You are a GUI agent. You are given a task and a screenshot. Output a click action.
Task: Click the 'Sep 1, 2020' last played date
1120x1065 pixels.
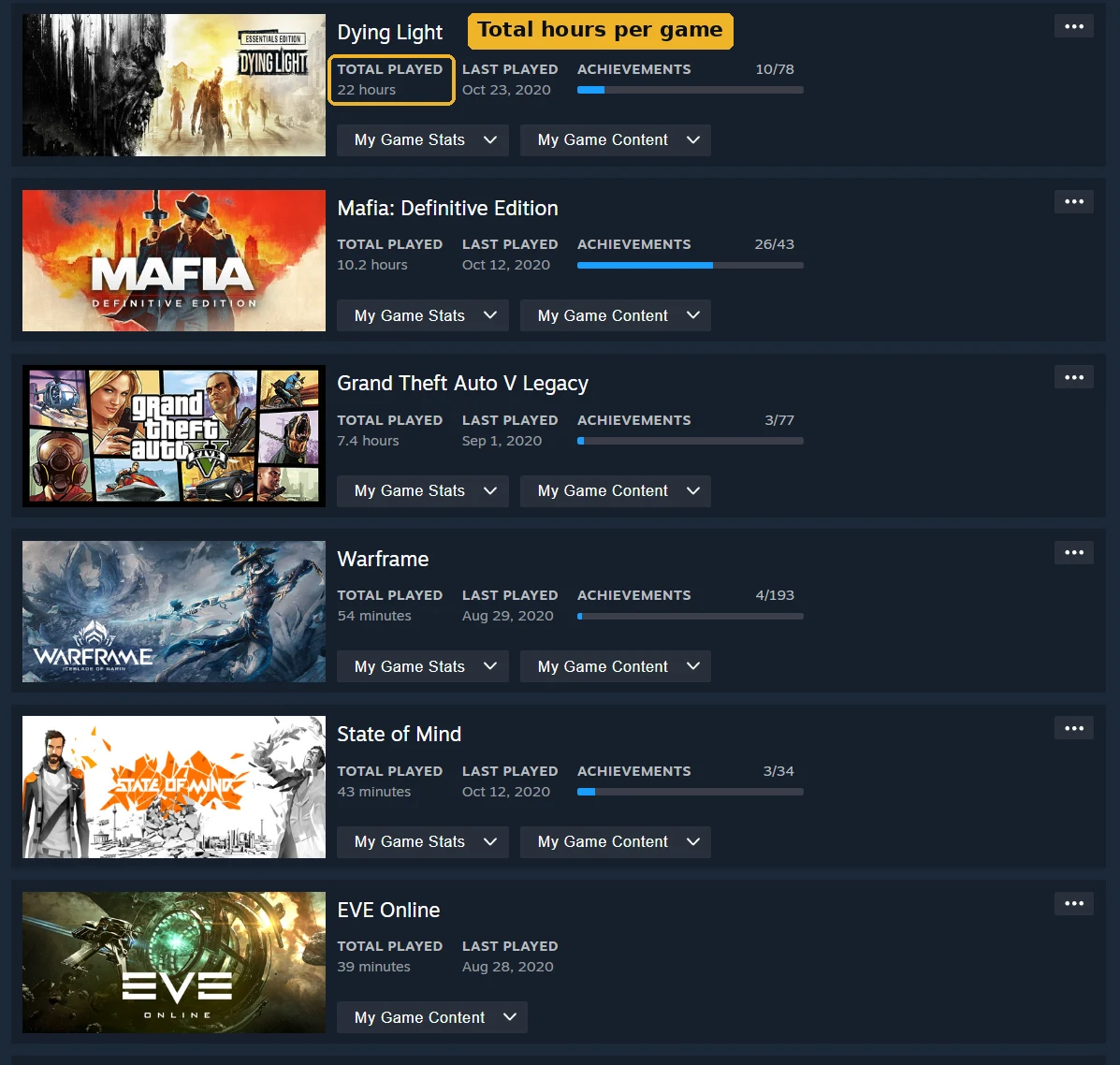click(x=502, y=441)
